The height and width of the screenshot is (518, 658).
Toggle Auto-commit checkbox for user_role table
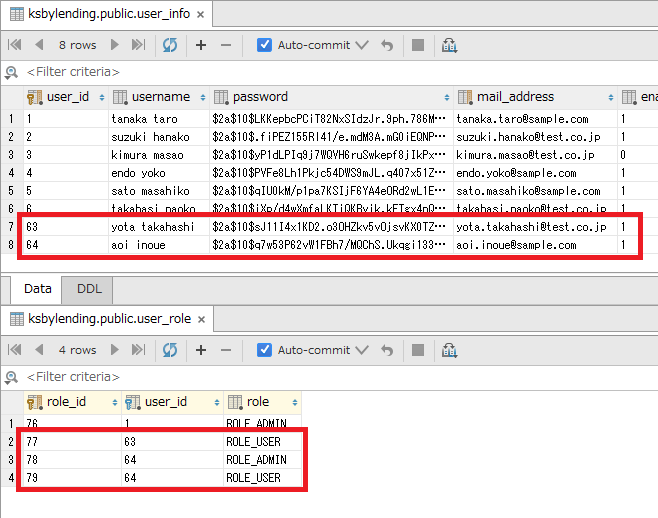point(264,350)
